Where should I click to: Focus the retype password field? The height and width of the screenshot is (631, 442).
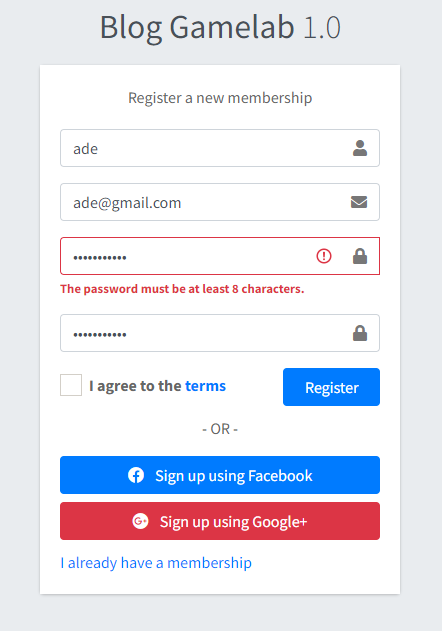[x=220, y=333]
